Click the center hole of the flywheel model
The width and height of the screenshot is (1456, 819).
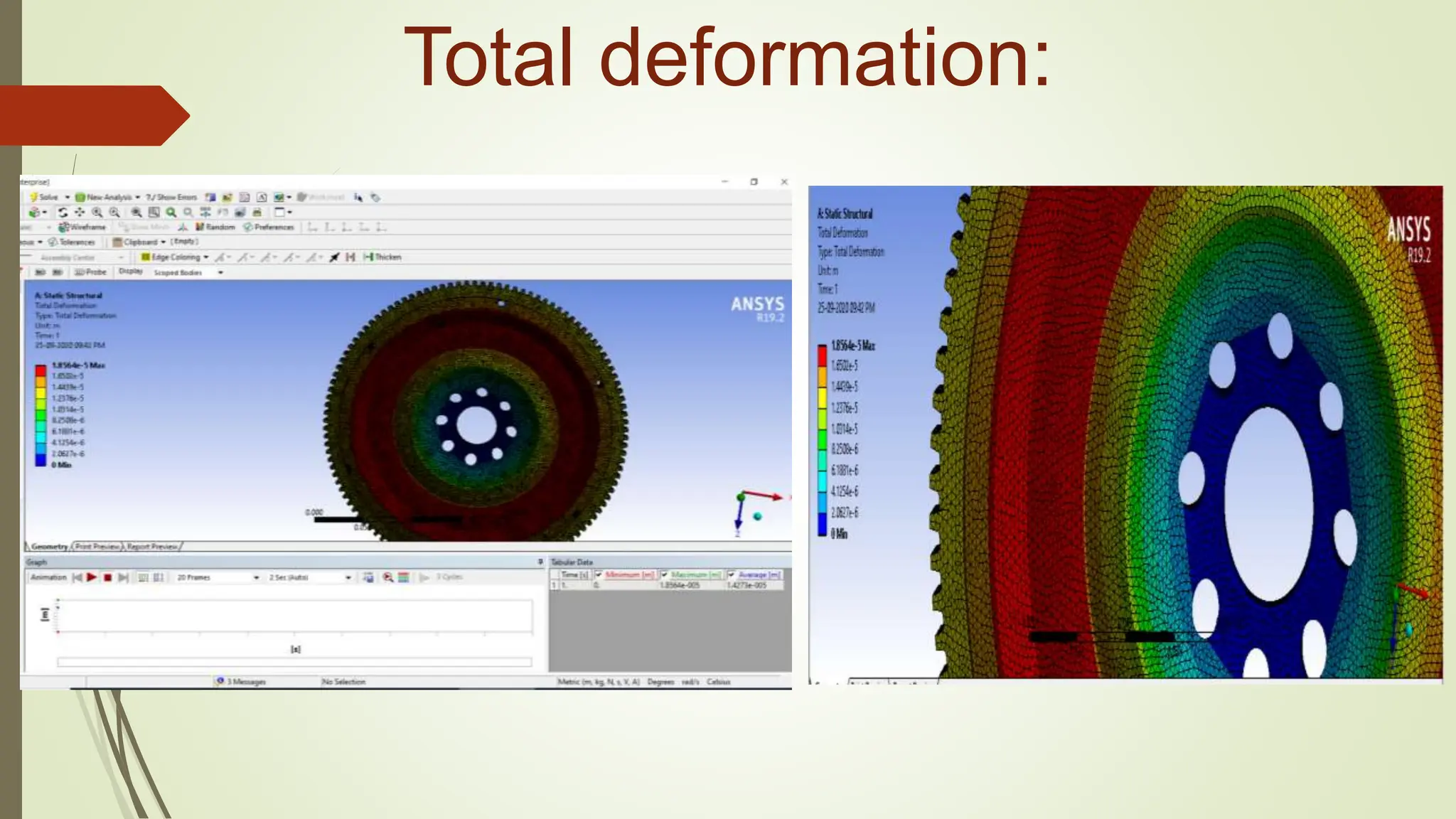click(x=476, y=426)
